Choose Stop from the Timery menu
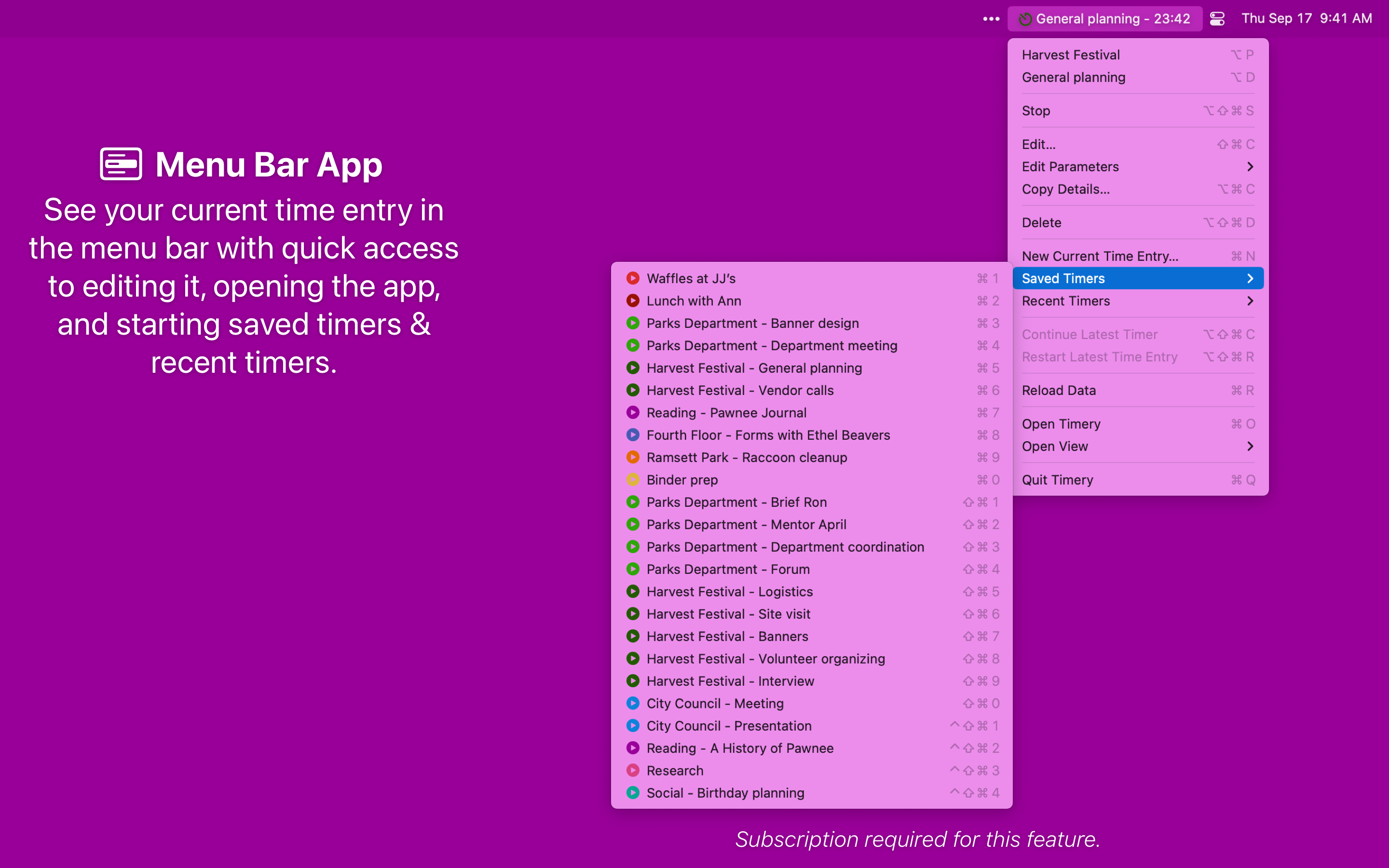1389x868 pixels. pos(1138,111)
